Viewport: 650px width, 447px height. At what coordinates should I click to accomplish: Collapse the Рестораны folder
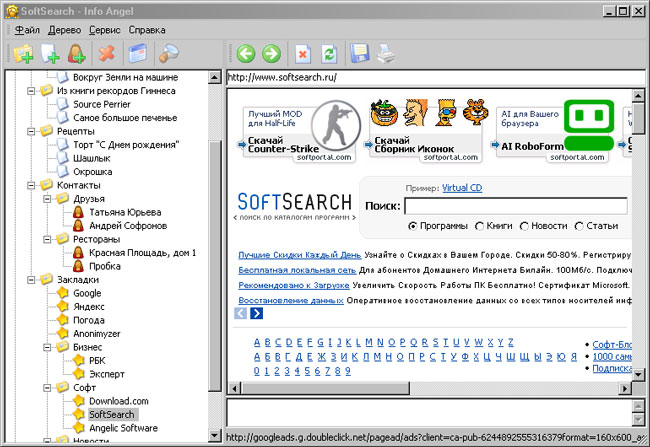(47, 239)
